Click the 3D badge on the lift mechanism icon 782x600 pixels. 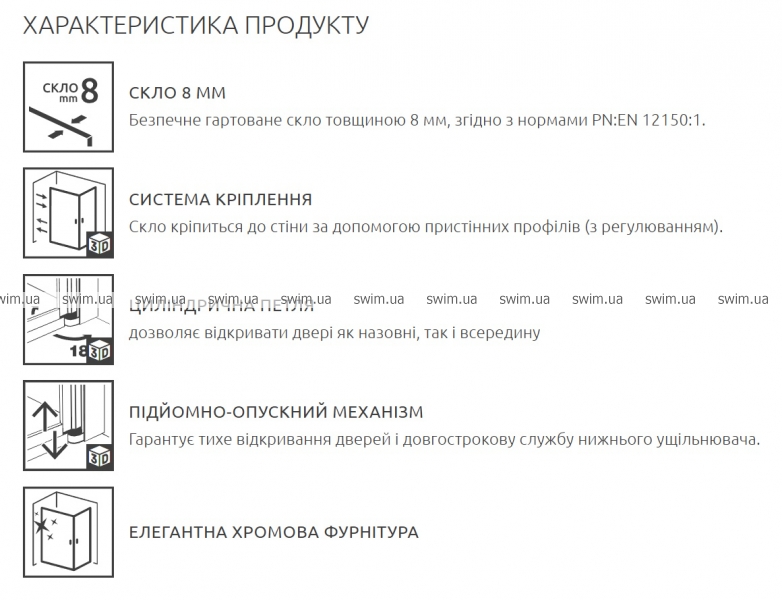pyautogui.click(x=99, y=456)
